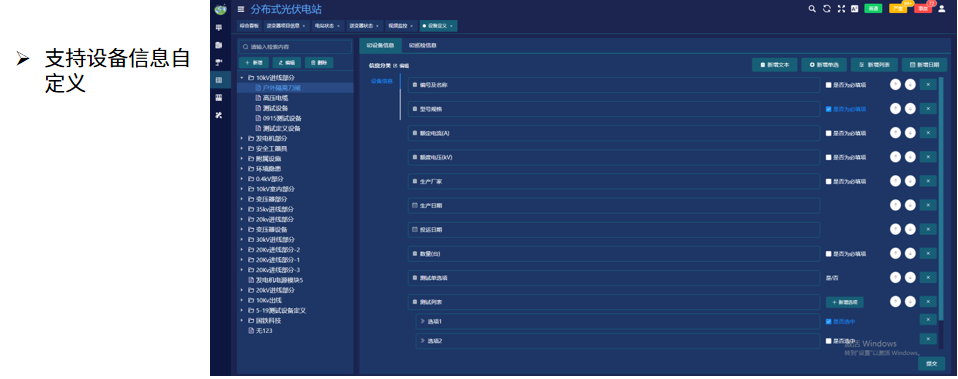958x379 pixels.
Task: Click the 新增文本 button
Action: point(774,64)
